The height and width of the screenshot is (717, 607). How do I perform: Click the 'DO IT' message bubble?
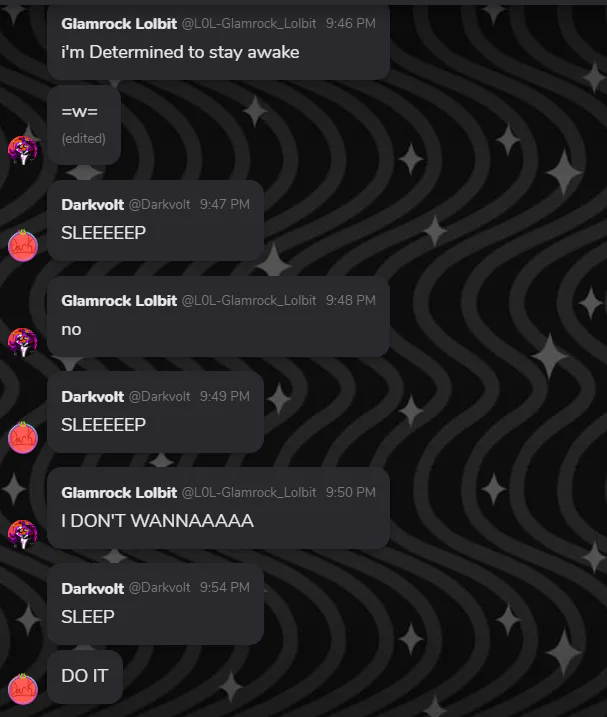[85, 677]
